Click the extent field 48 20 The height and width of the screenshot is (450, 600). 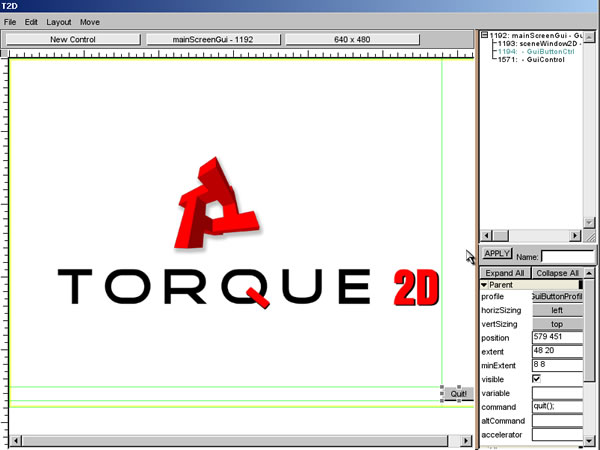[x=558, y=351]
